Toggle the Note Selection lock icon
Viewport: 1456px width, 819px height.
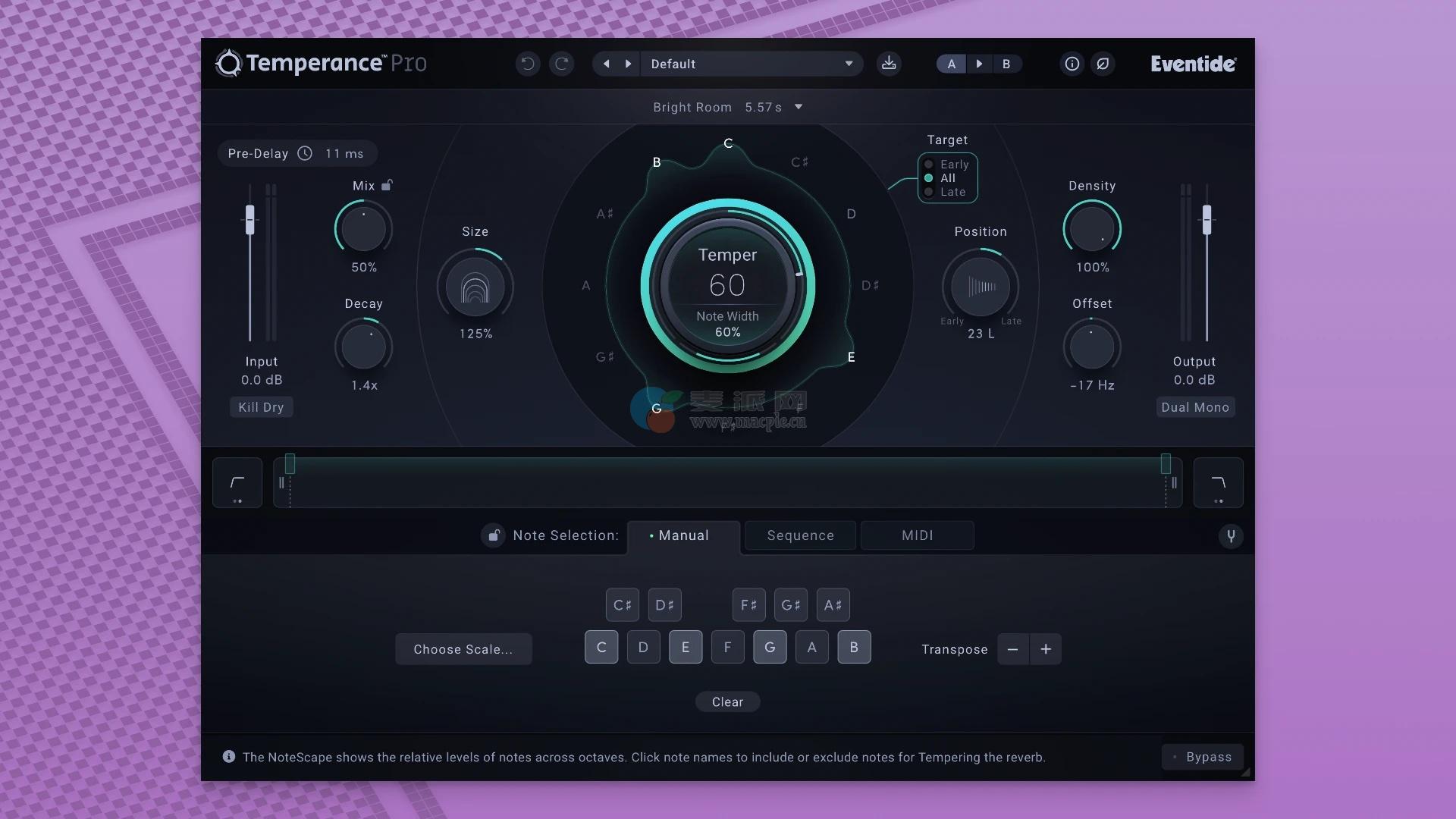(x=494, y=535)
